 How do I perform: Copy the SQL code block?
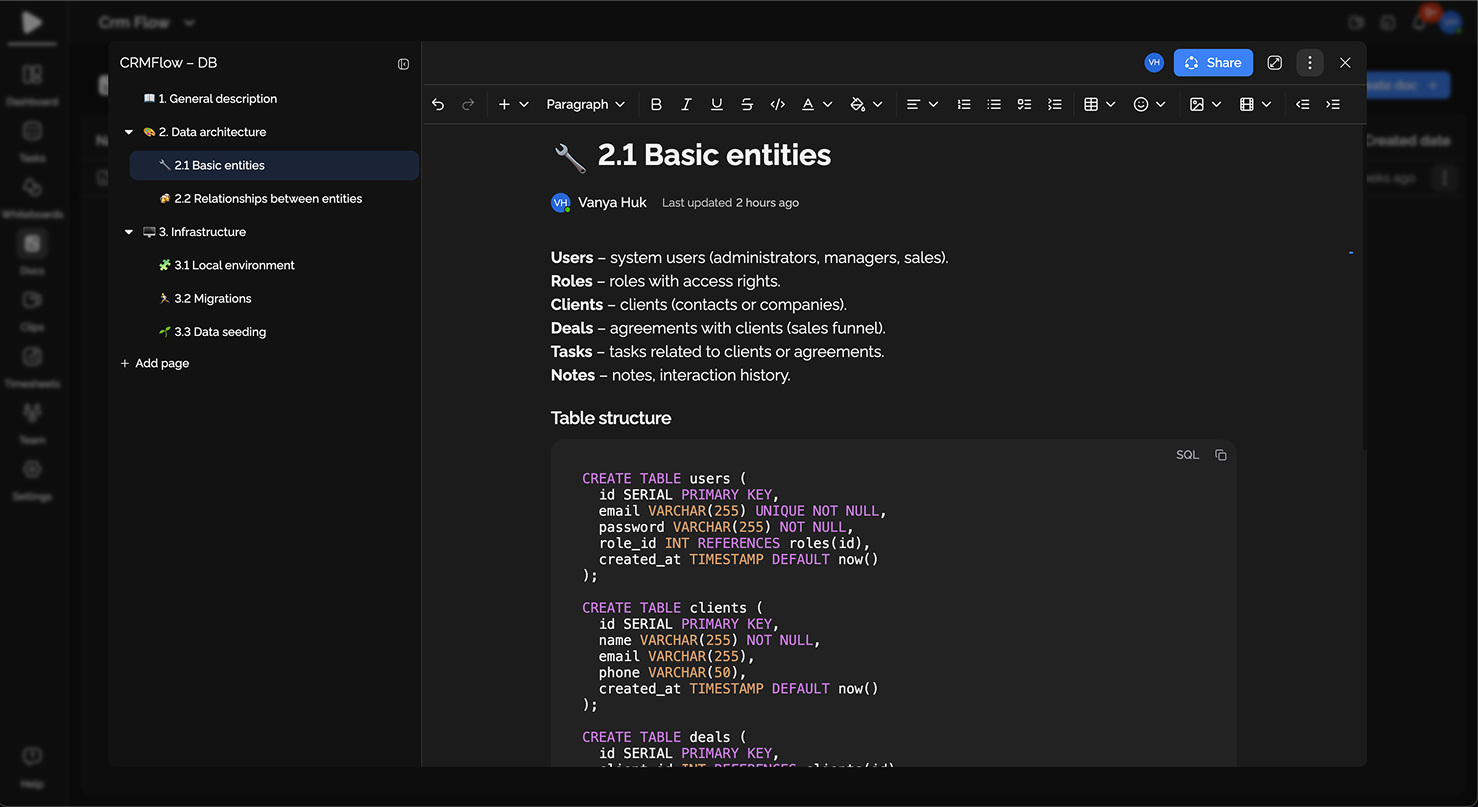pos(1220,455)
